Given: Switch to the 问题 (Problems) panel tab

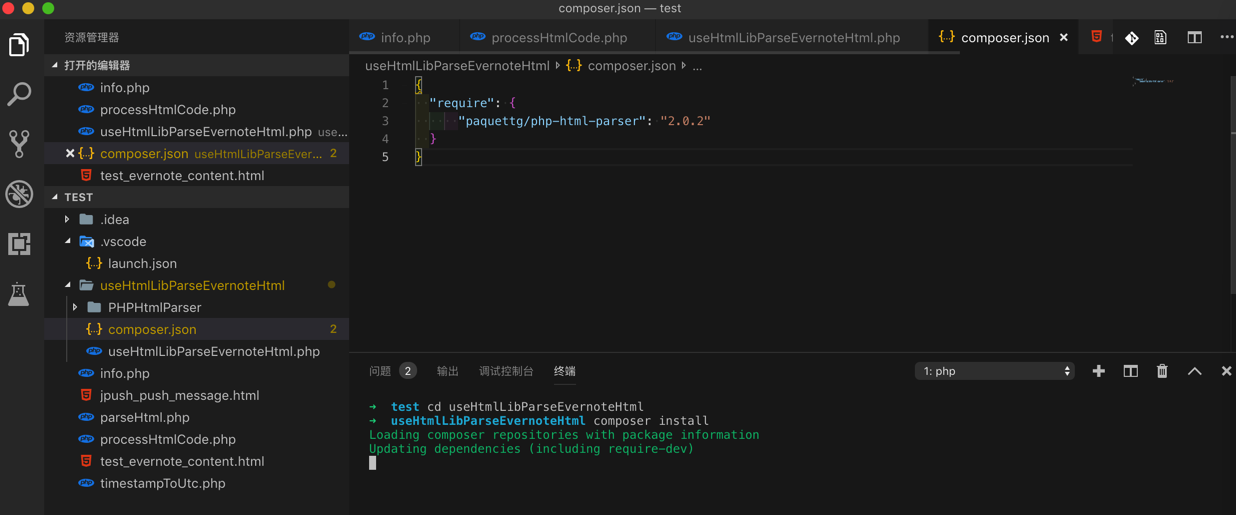Looking at the screenshot, I should click(x=380, y=371).
